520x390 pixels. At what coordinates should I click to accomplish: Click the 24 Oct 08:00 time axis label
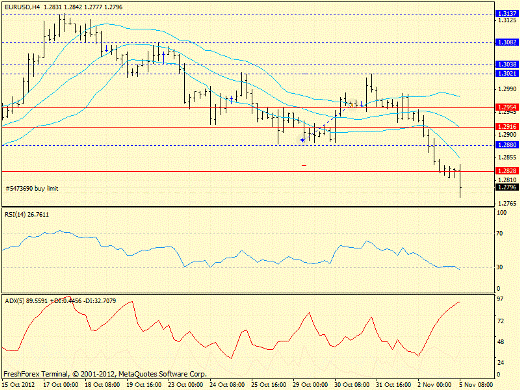point(227,385)
